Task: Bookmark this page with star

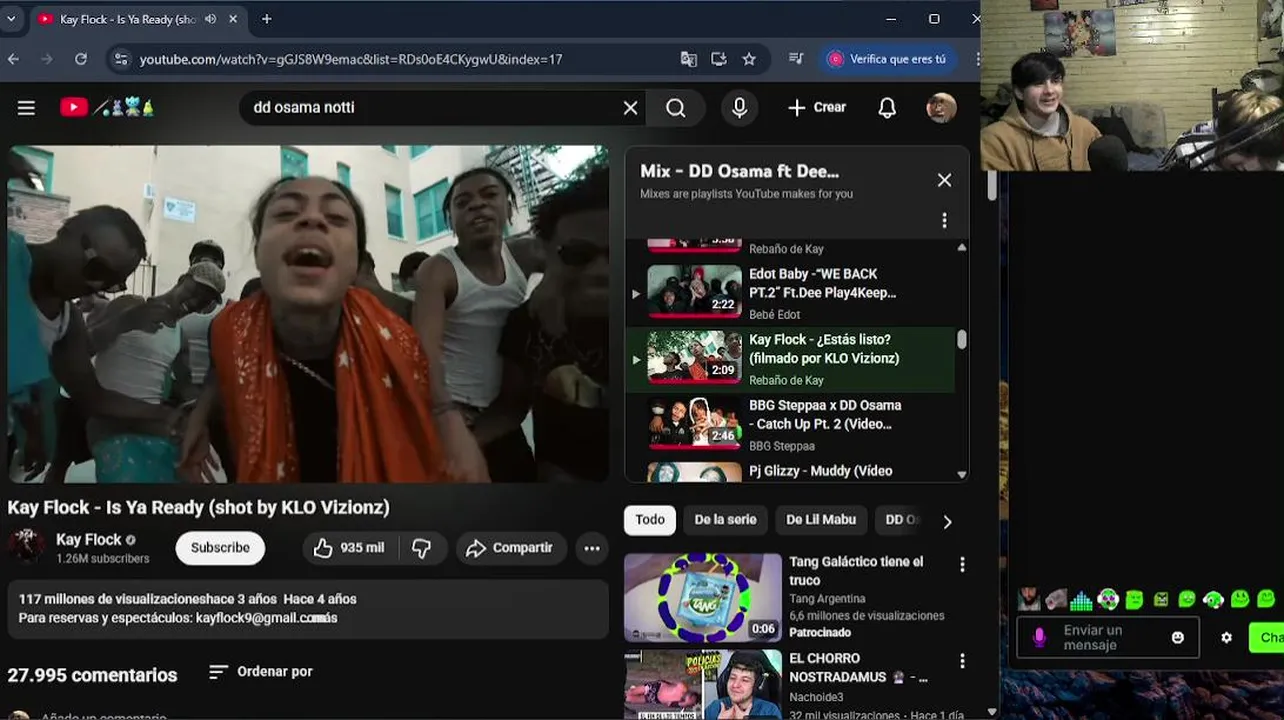Action: pyautogui.click(x=749, y=59)
